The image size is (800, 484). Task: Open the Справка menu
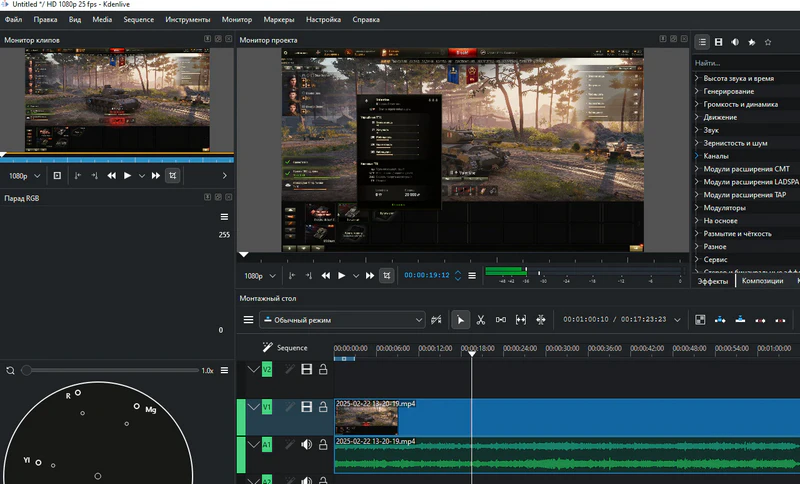(x=366, y=19)
